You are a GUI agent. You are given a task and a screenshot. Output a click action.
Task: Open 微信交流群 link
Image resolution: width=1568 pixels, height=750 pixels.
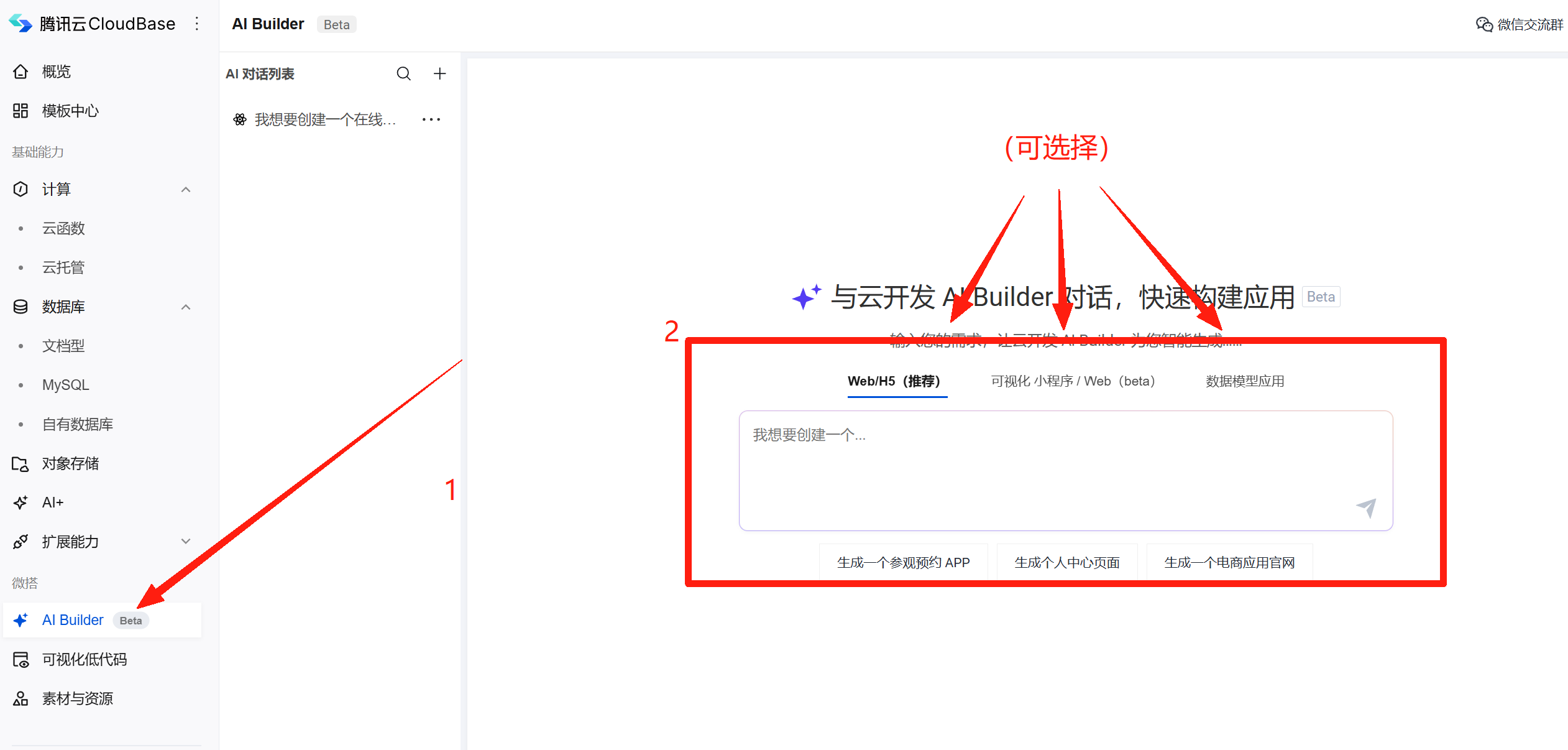coord(1520,24)
